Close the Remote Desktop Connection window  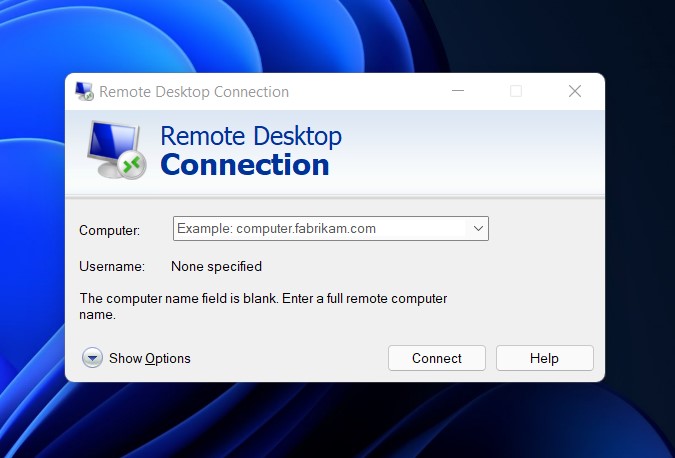575,91
